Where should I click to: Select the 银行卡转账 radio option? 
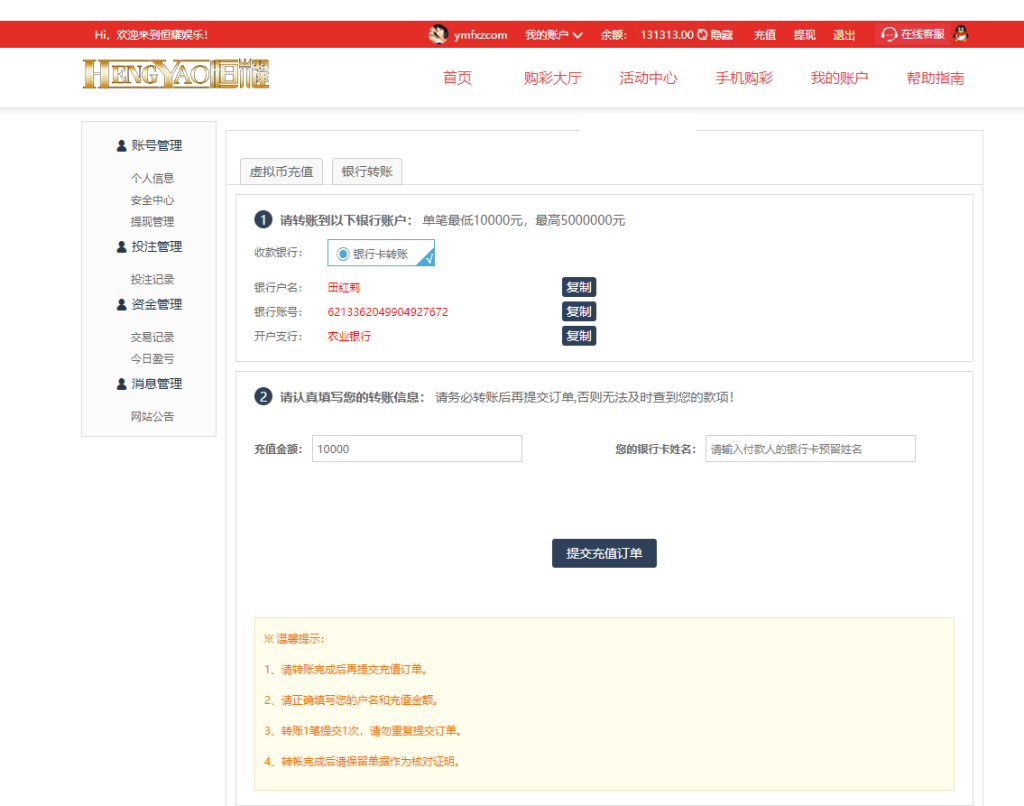click(x=343, y=254)
